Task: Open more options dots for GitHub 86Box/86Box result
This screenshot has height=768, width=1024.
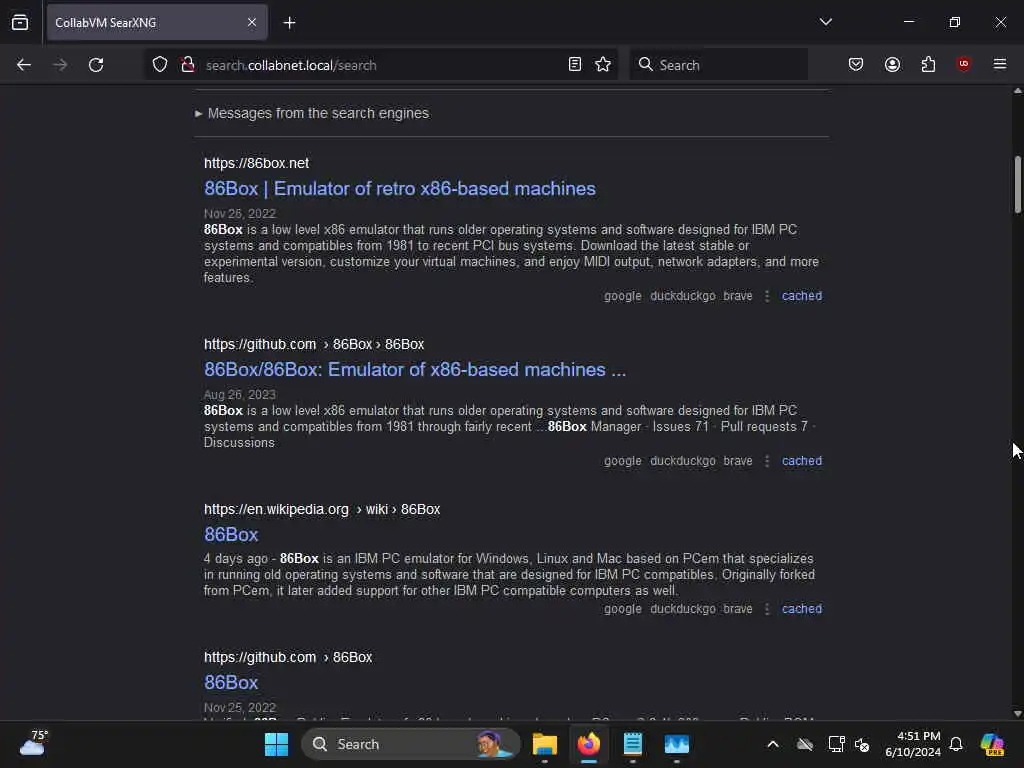Action: click(x=767, y=461)
